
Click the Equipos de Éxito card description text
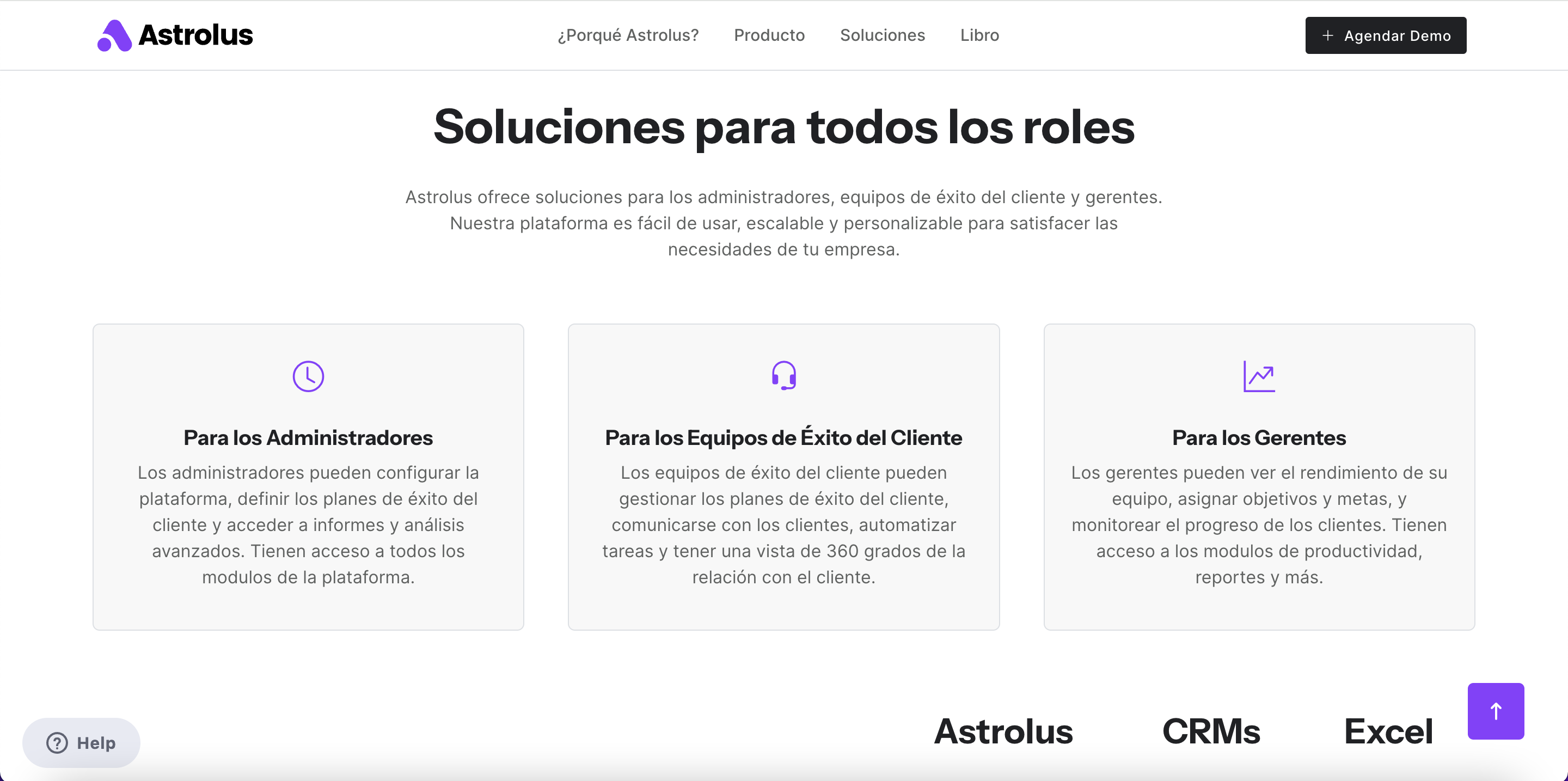point(783,524)
